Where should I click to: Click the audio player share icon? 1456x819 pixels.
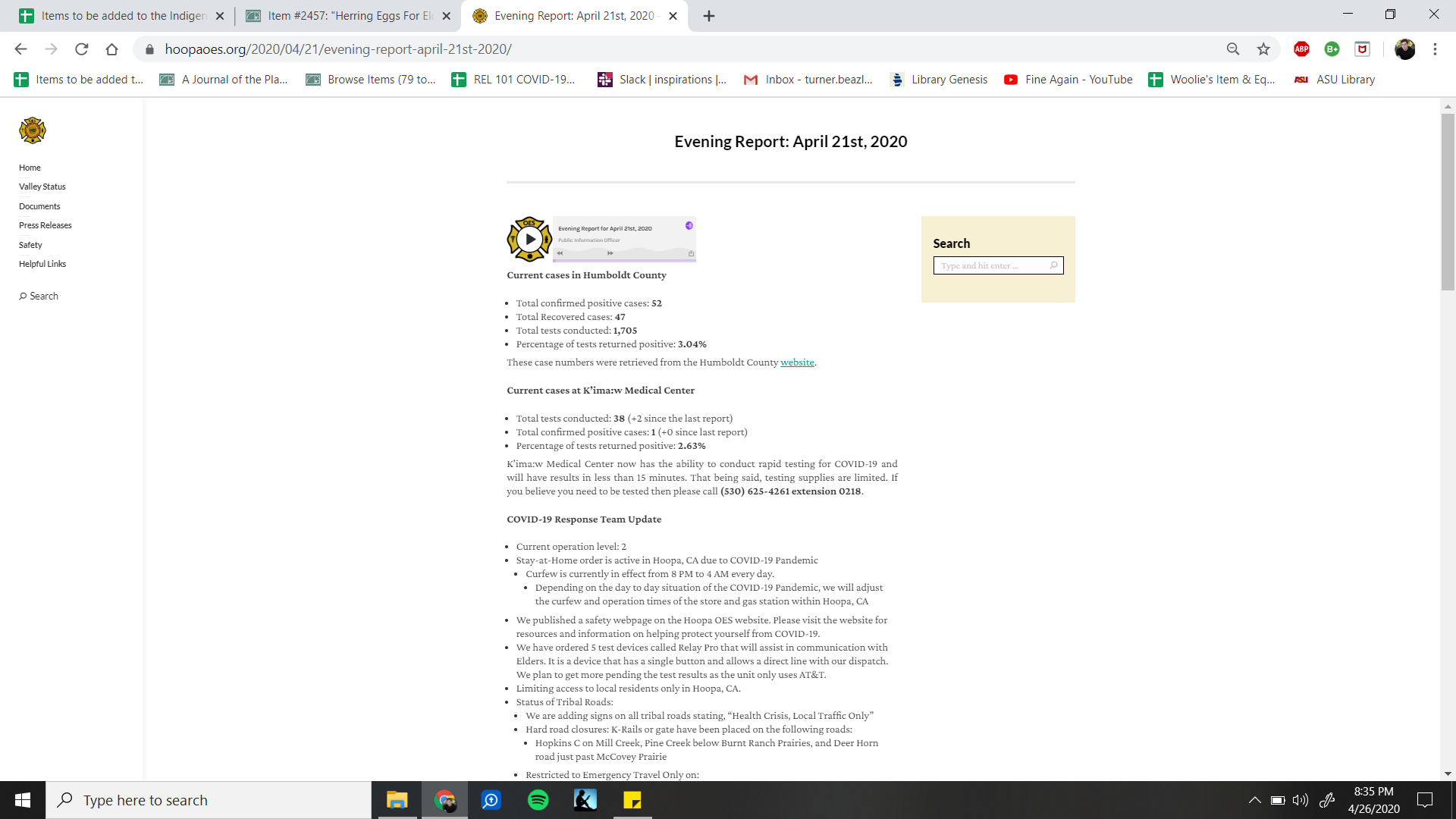coord(691,253)
